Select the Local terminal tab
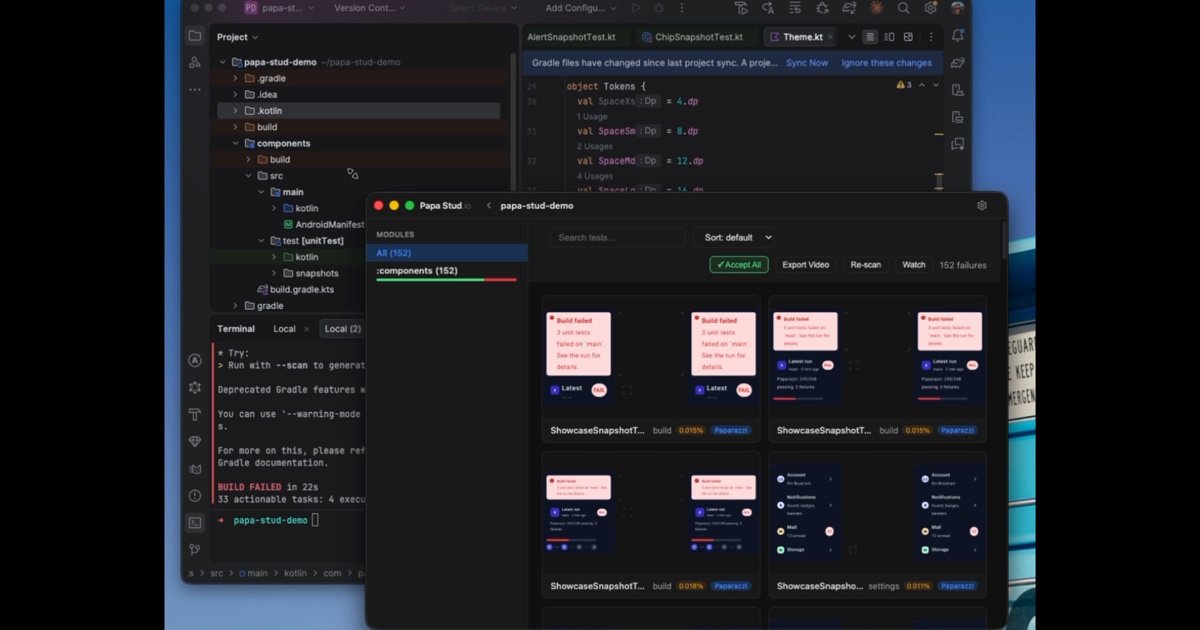Viewport: 1200px width, 630px height. (285, 329)
